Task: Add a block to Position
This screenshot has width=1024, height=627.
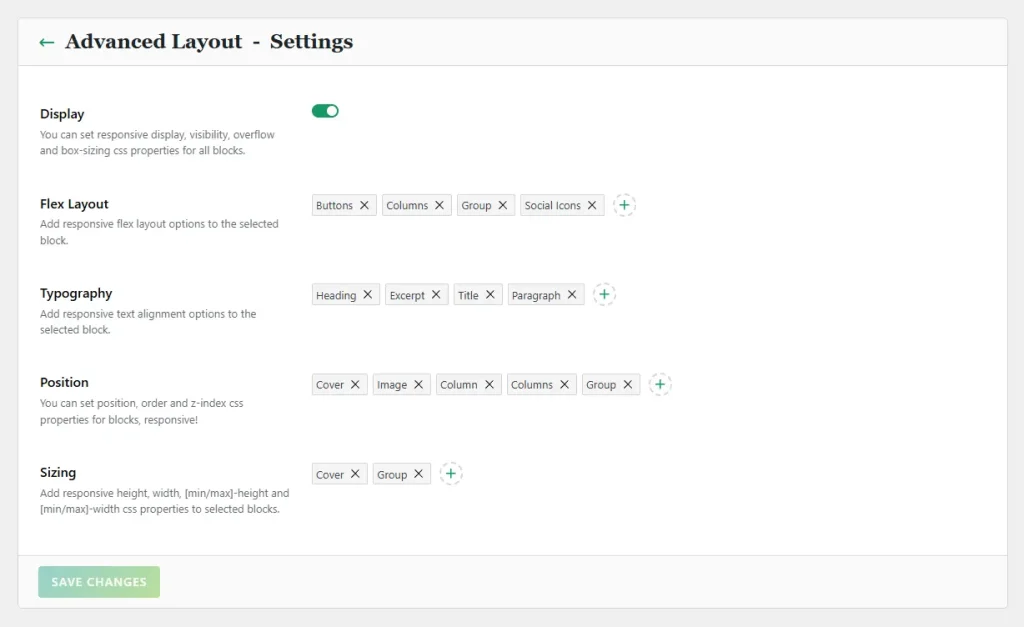Action: tap(660, 384)
